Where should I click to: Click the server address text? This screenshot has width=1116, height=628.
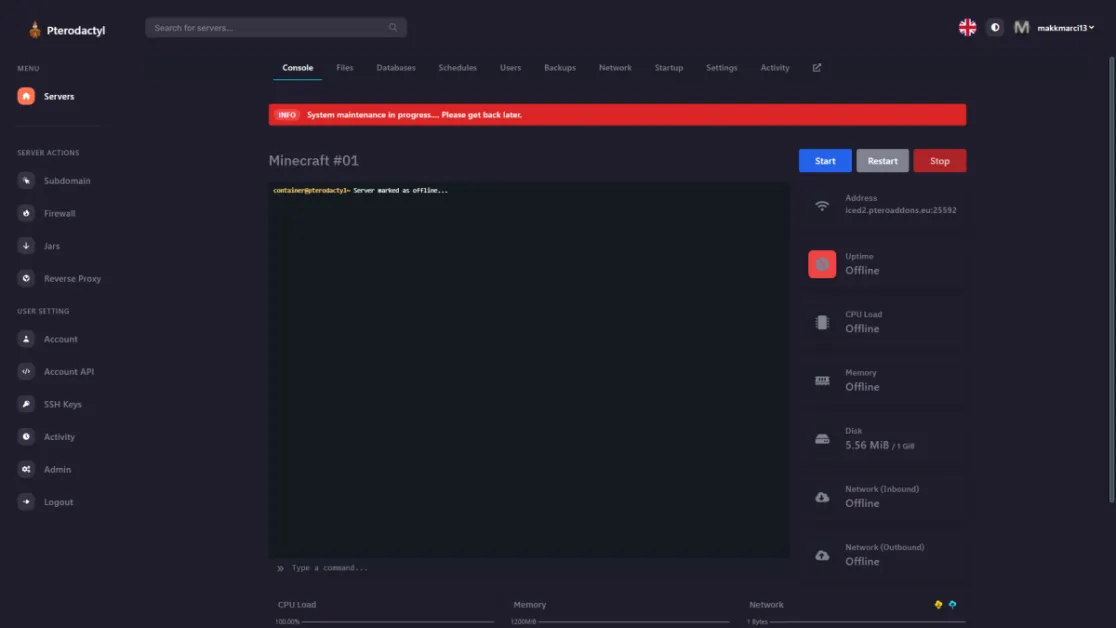tap(900, 210)
